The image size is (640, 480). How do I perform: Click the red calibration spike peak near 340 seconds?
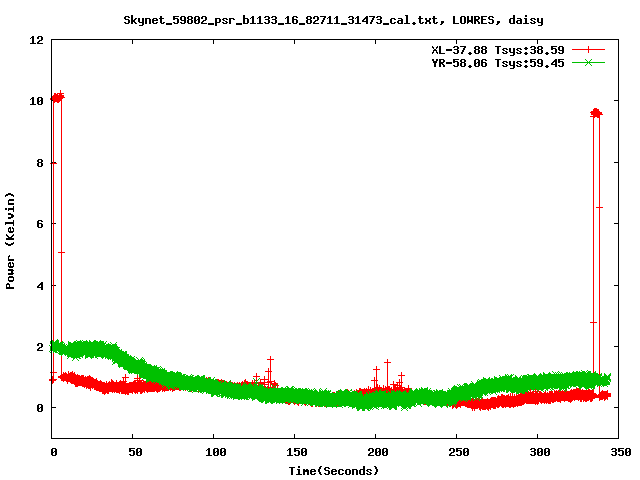click(x=596, y=113)
